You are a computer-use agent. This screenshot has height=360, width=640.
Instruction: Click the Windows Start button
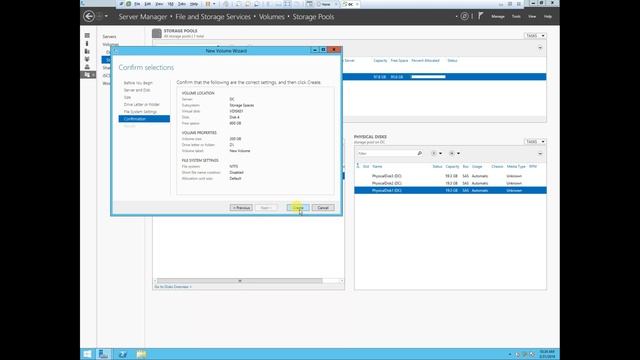click(87, 354)
